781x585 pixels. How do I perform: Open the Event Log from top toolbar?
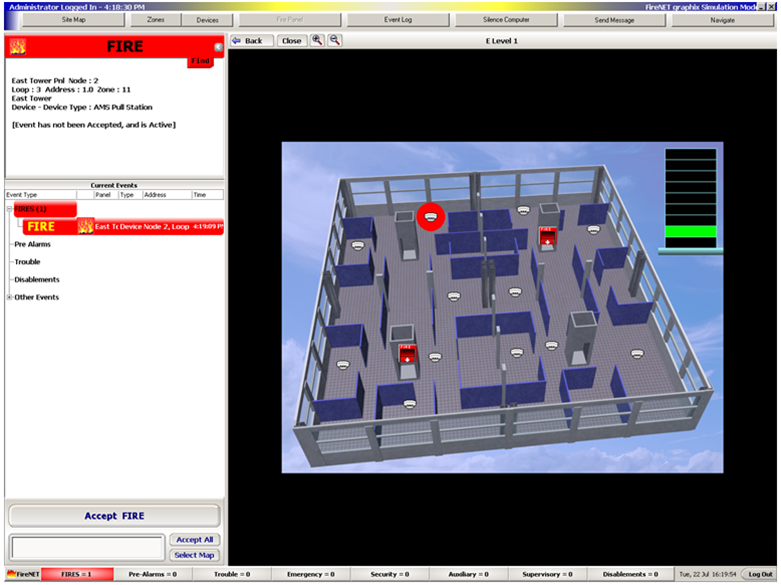pyautogui.click(x=398, y=20)
